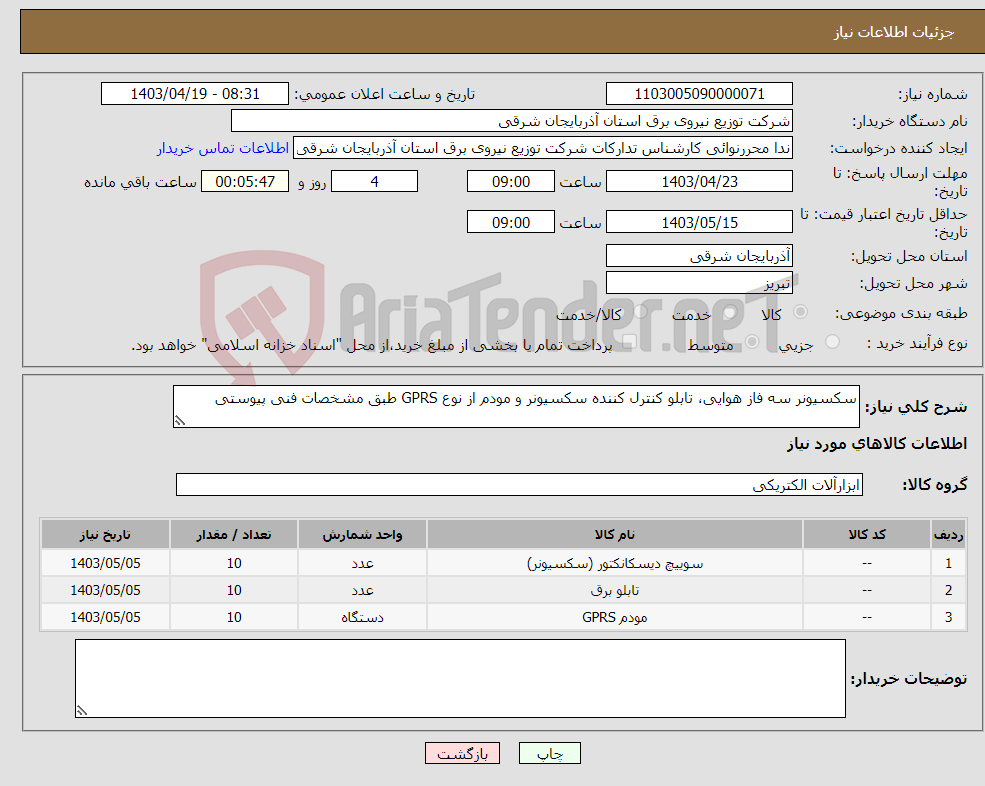Click quantity 10 in the تابلو برق row
This screenshot has width=985, height=786.
tap(234, 591)
